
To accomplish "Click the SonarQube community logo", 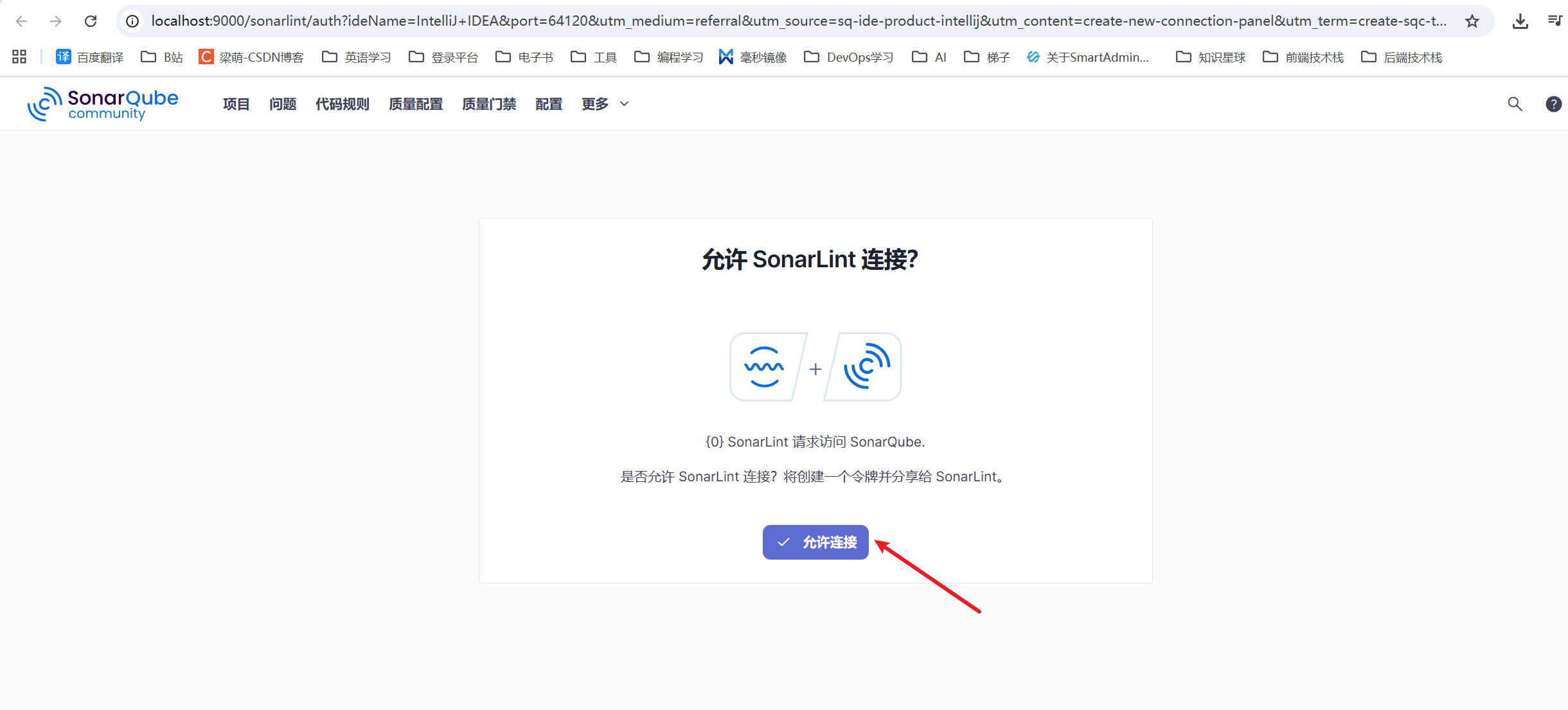I will pyautogui.click(x=103, y=104).
